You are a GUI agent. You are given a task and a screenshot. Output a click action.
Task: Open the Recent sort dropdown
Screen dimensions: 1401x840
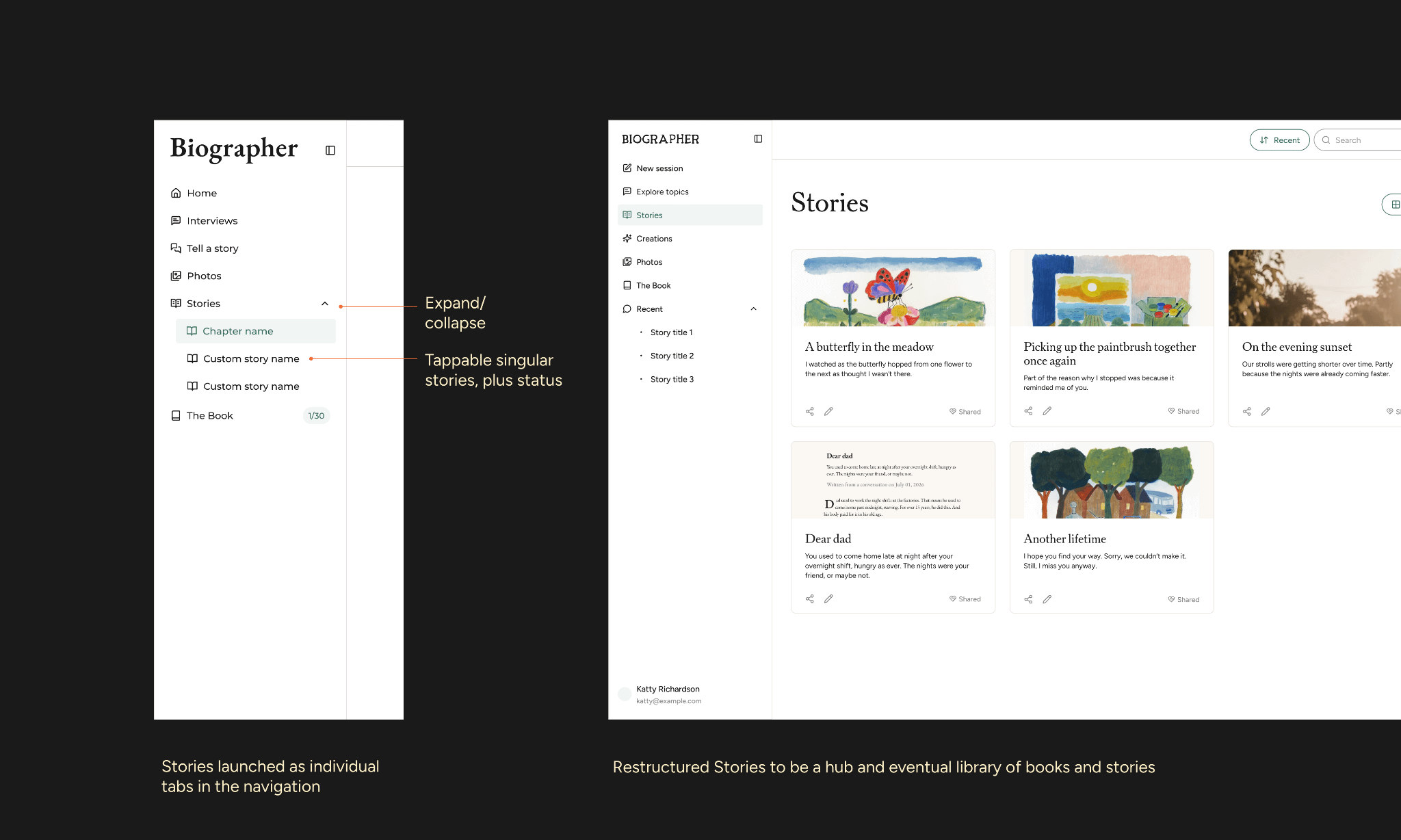point(1279,140)
